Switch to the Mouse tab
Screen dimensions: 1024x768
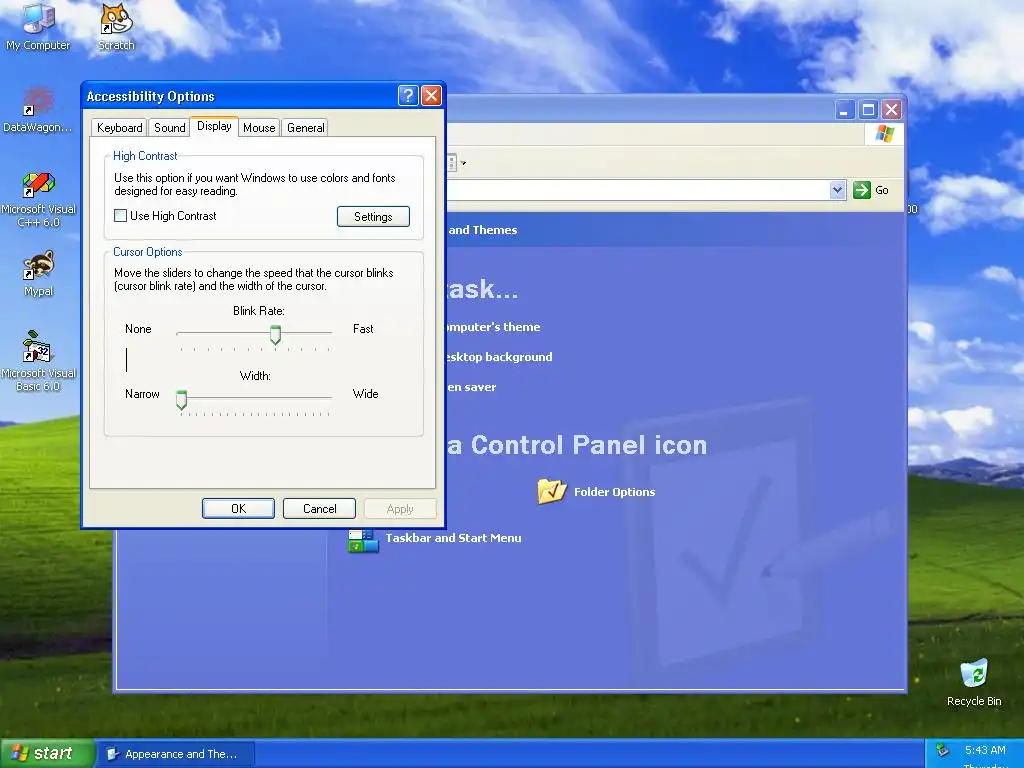(259, 127)
